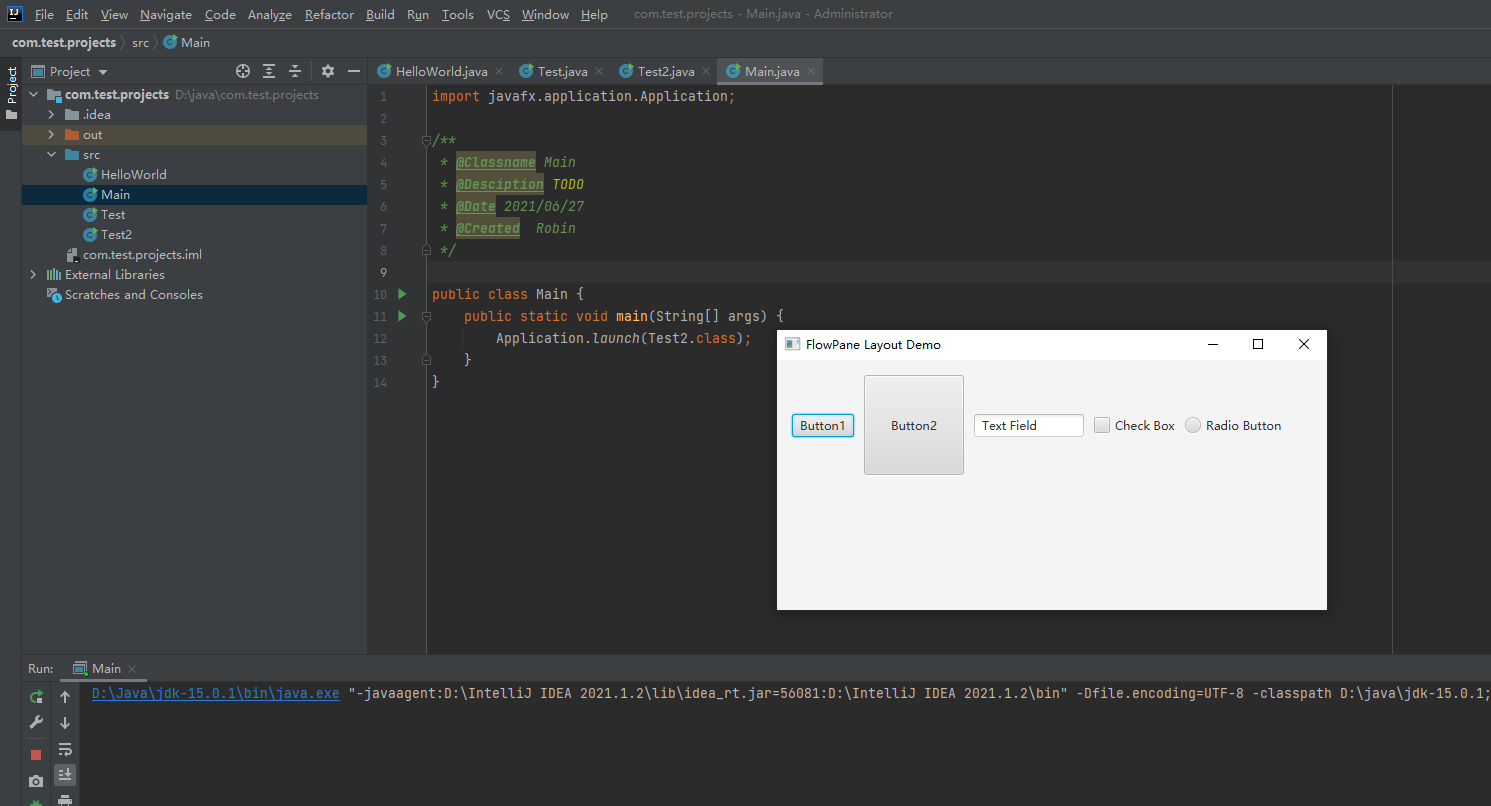The width and height of the screenshot is (1491, 806).
Task: Close the HelloWorld.java editor tab
Action: click(498, 71)
